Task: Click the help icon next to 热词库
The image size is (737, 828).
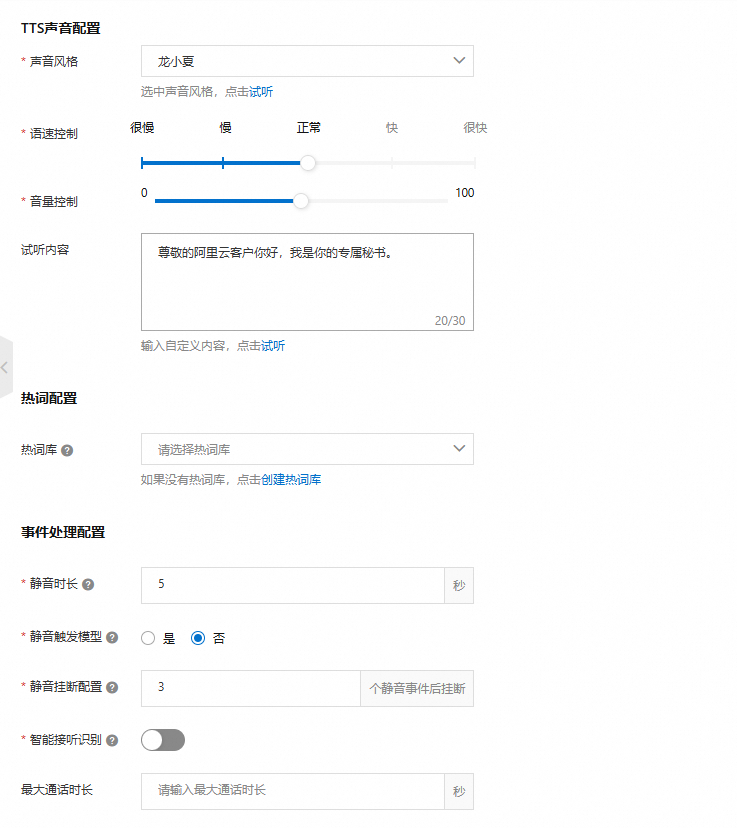Action: pyautogui.click(x=67, y=450)
